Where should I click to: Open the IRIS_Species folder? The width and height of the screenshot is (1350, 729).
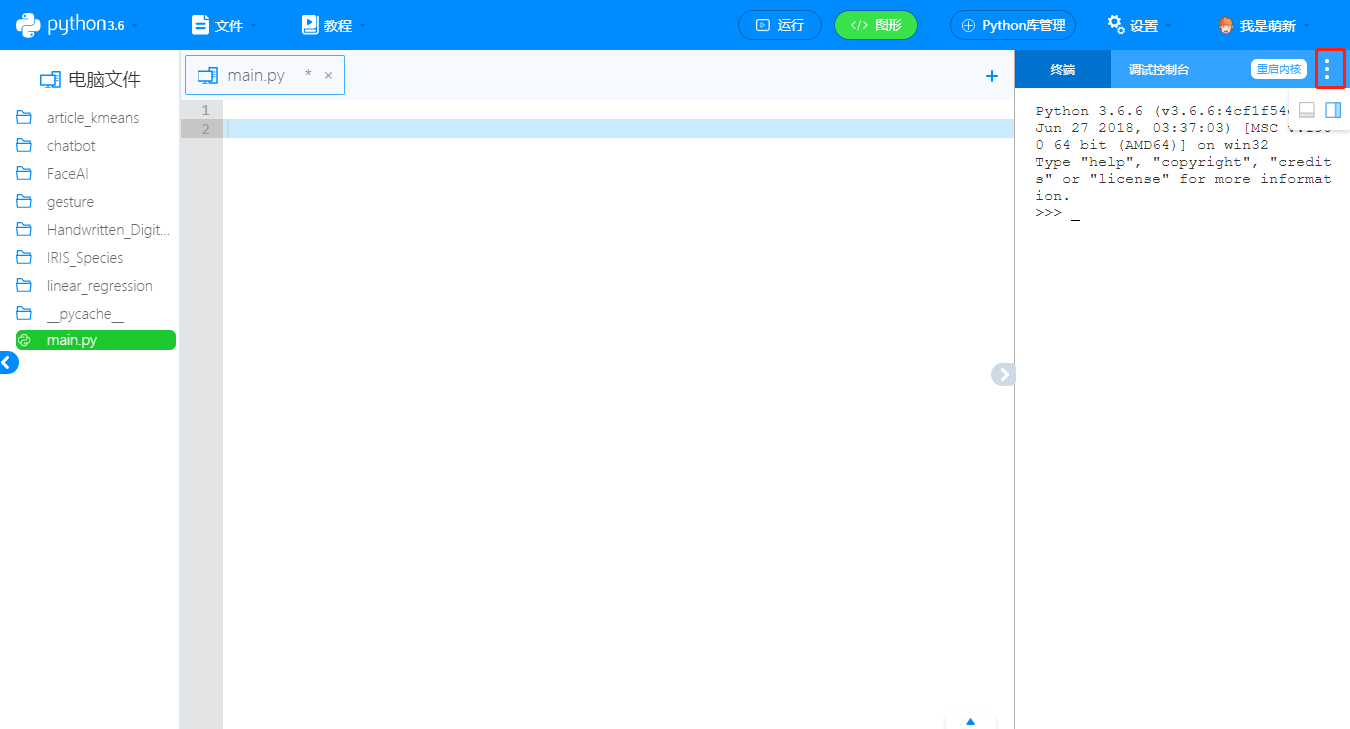tap(85, 258)
